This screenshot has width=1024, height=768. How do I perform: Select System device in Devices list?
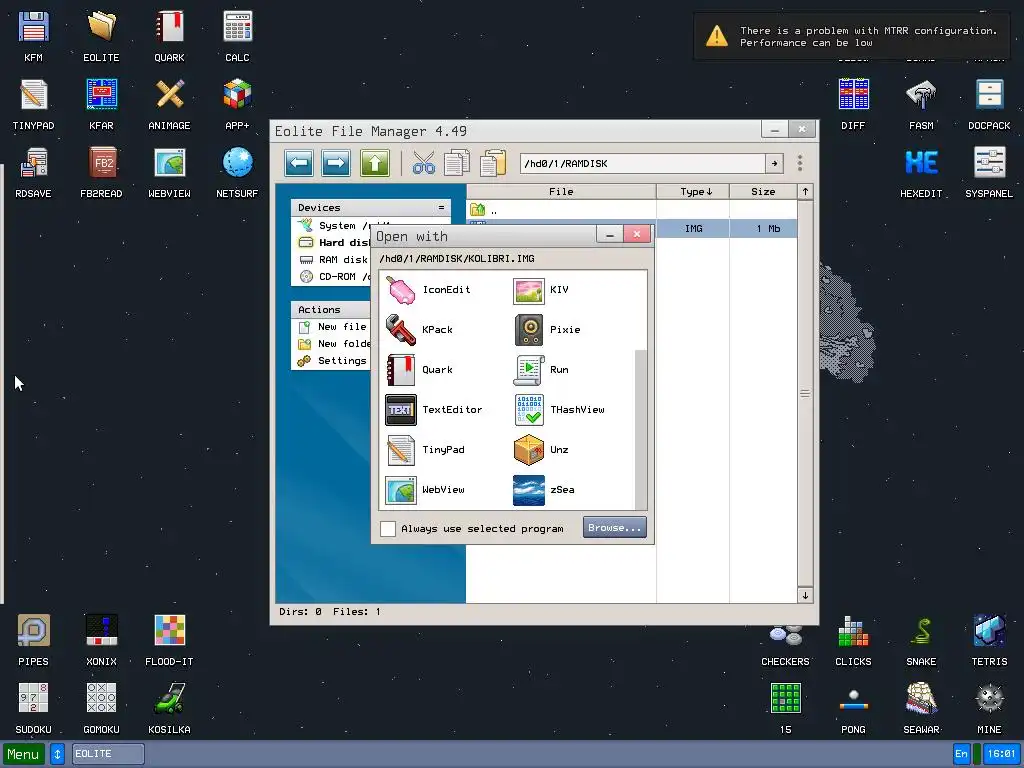[333, 225]
